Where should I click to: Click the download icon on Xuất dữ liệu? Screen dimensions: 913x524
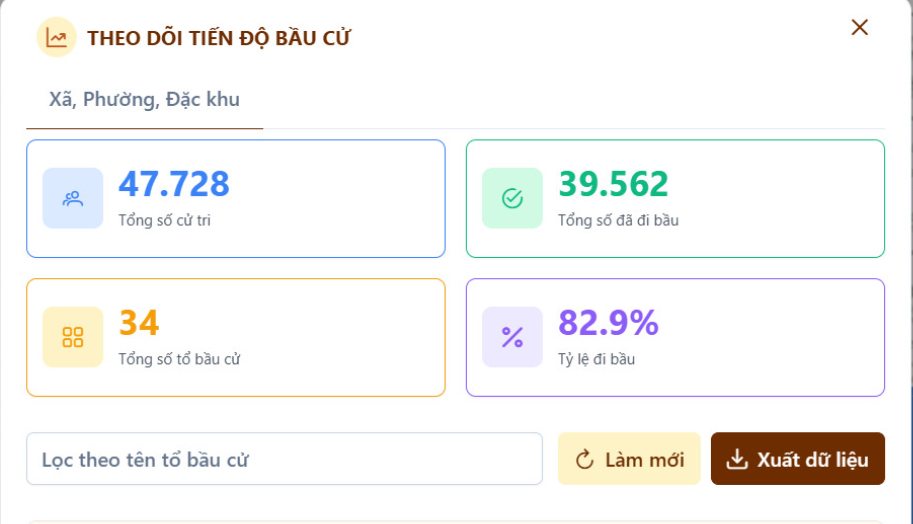click(x=737, y=460)
